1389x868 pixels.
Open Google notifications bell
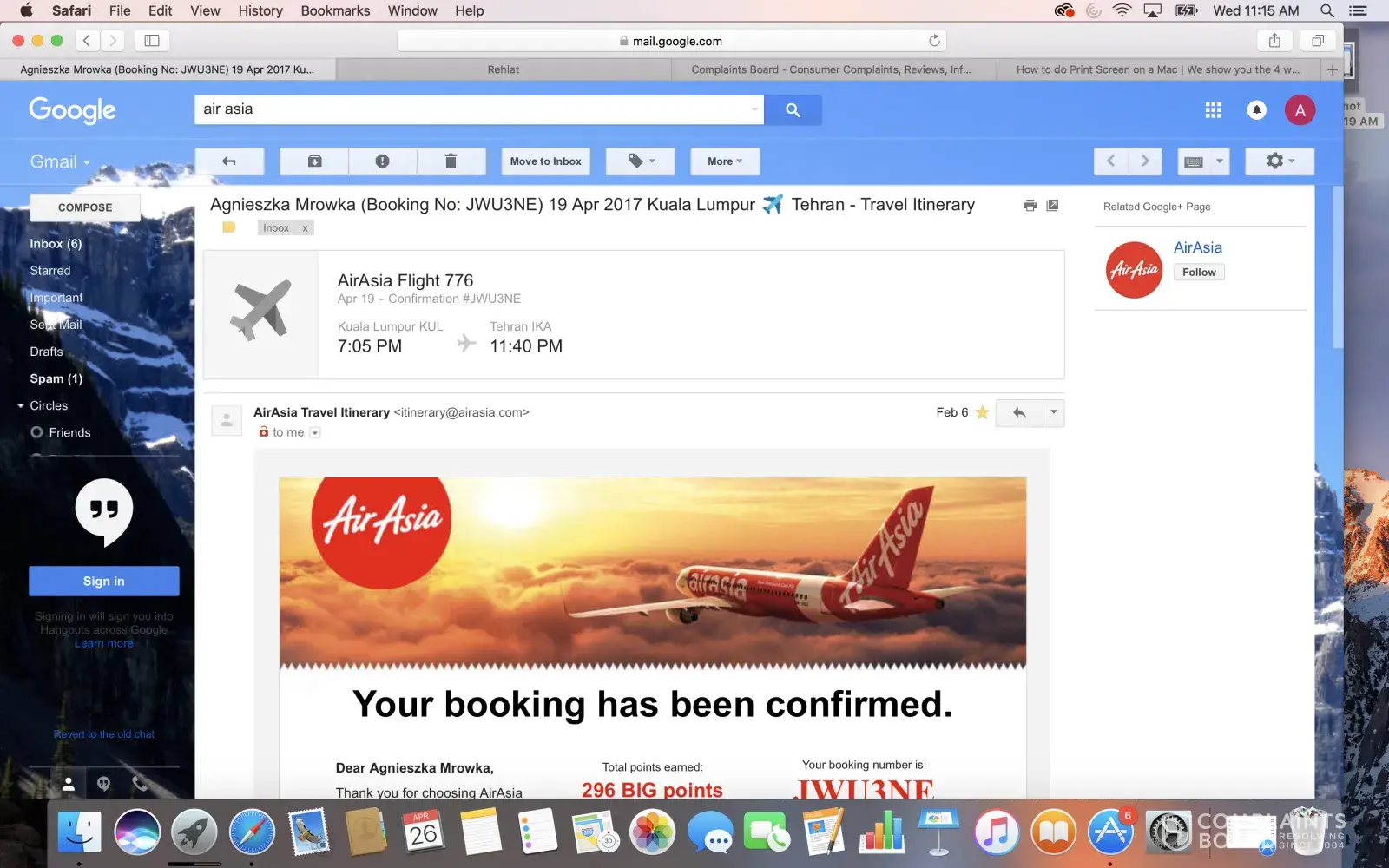click(1256, 110)
